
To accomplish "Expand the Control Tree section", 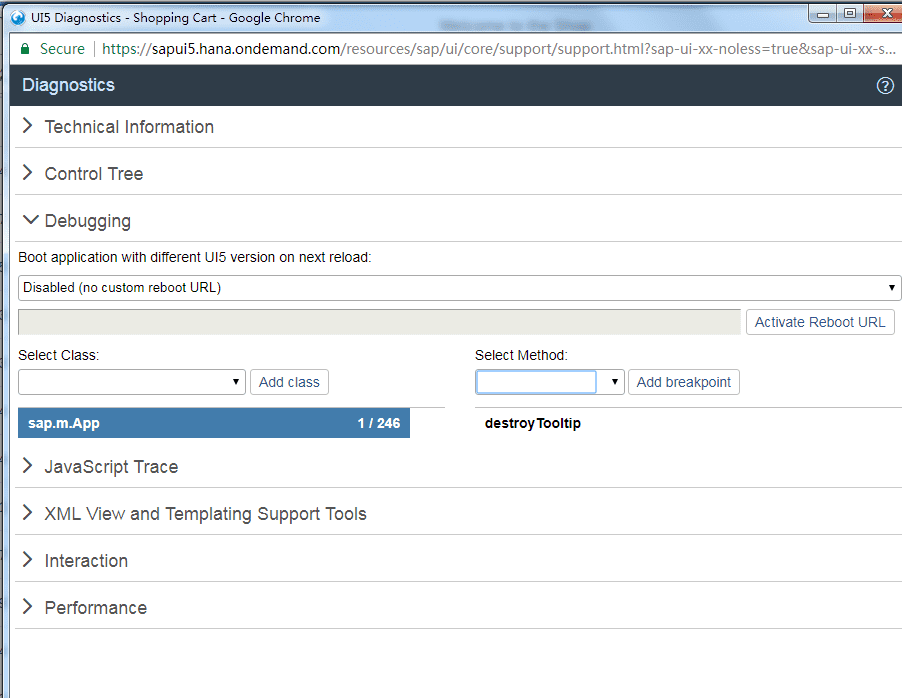I will (x=94, y=174).
